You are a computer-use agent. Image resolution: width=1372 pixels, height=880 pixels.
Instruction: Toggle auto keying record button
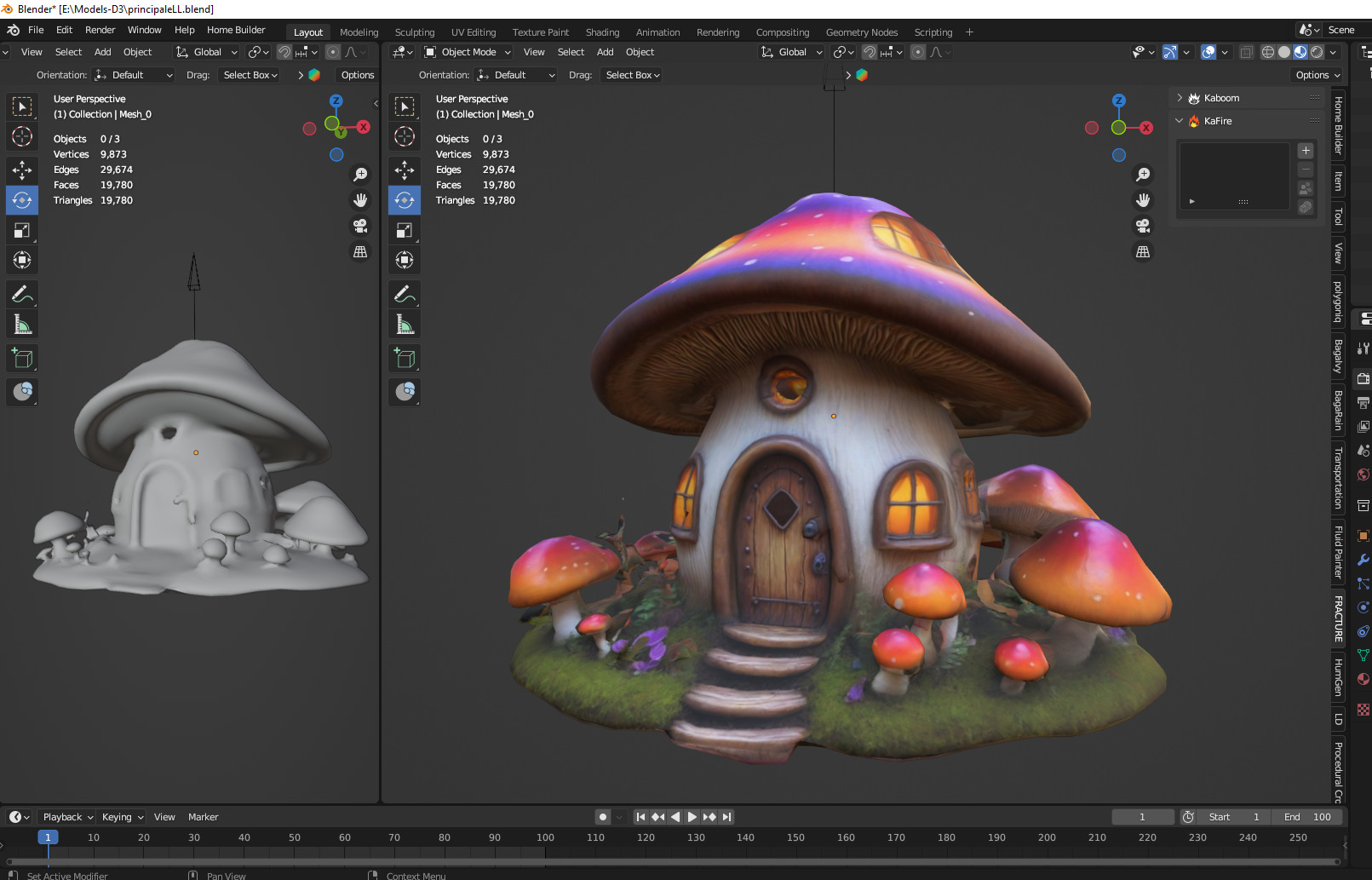point(603,817)
